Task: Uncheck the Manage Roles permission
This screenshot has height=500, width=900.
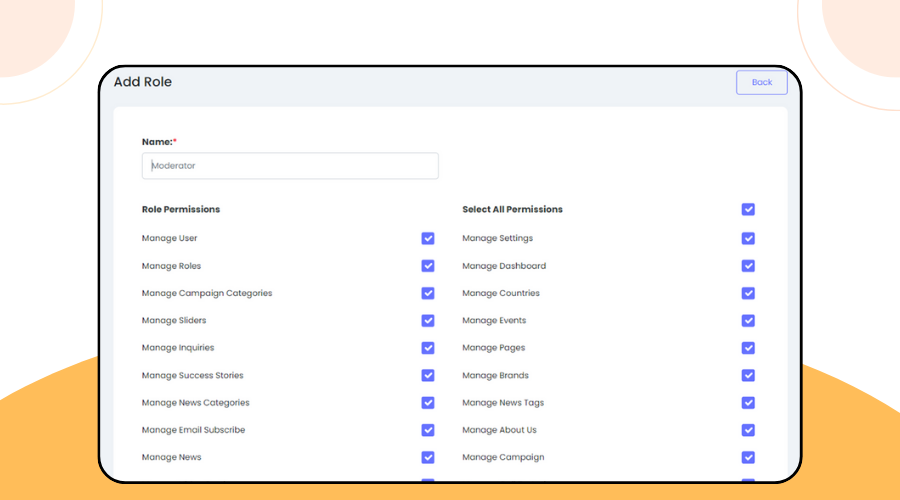Action: pyautogui.click(x=428, y=266)
